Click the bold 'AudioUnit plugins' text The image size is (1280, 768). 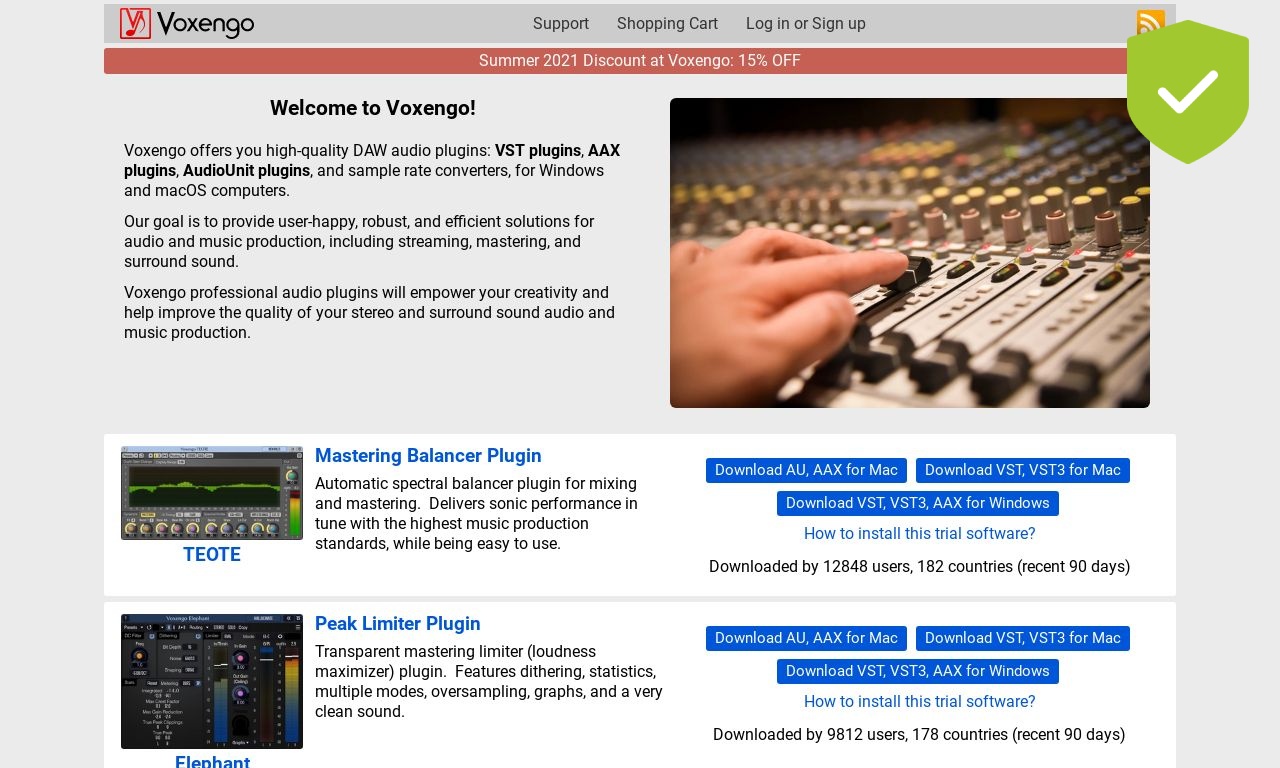pos(246,171)
